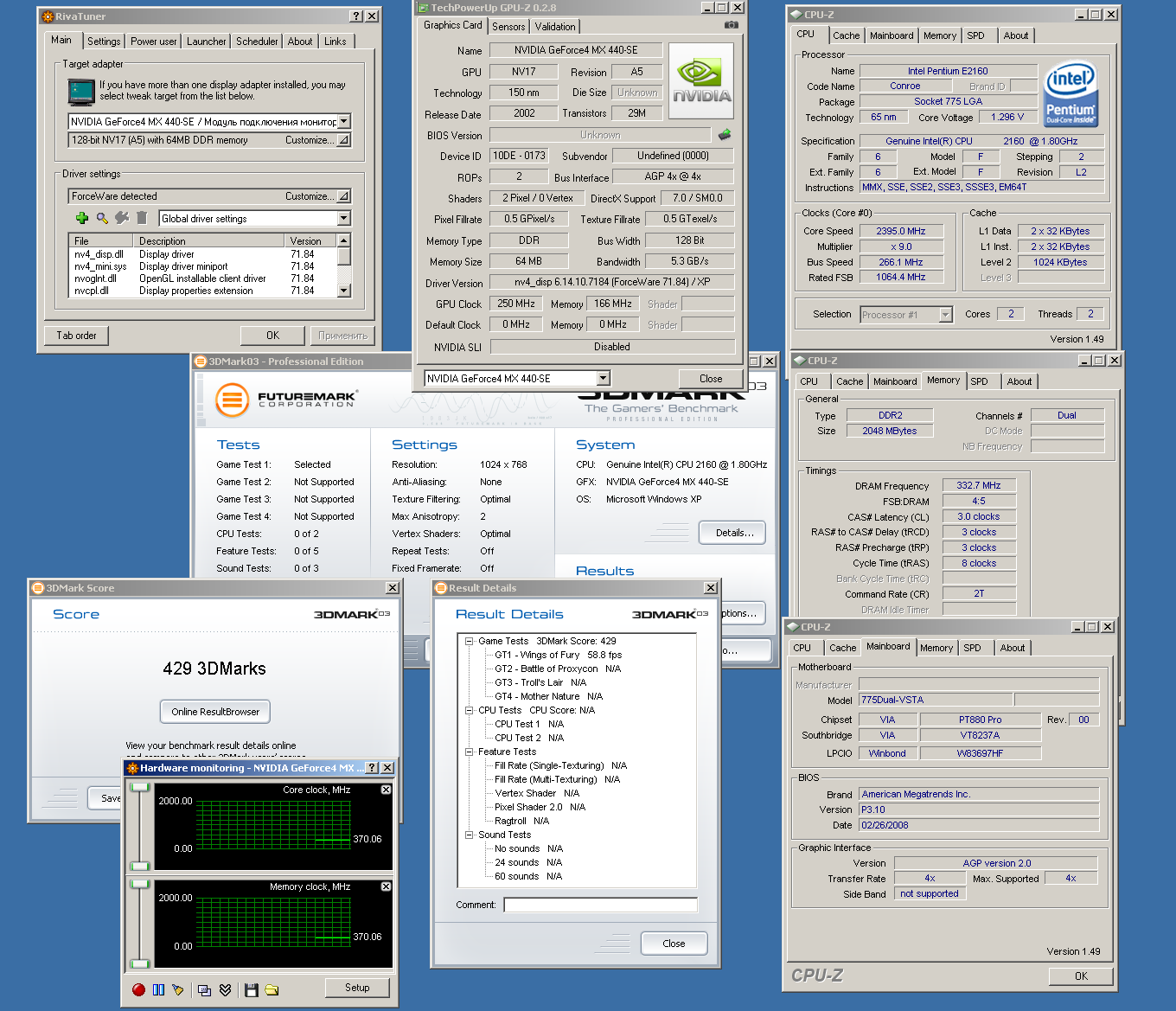Click the bottom handle of Memory clock slider
Screen dimensions: 1176x1011
pos(139,963)
